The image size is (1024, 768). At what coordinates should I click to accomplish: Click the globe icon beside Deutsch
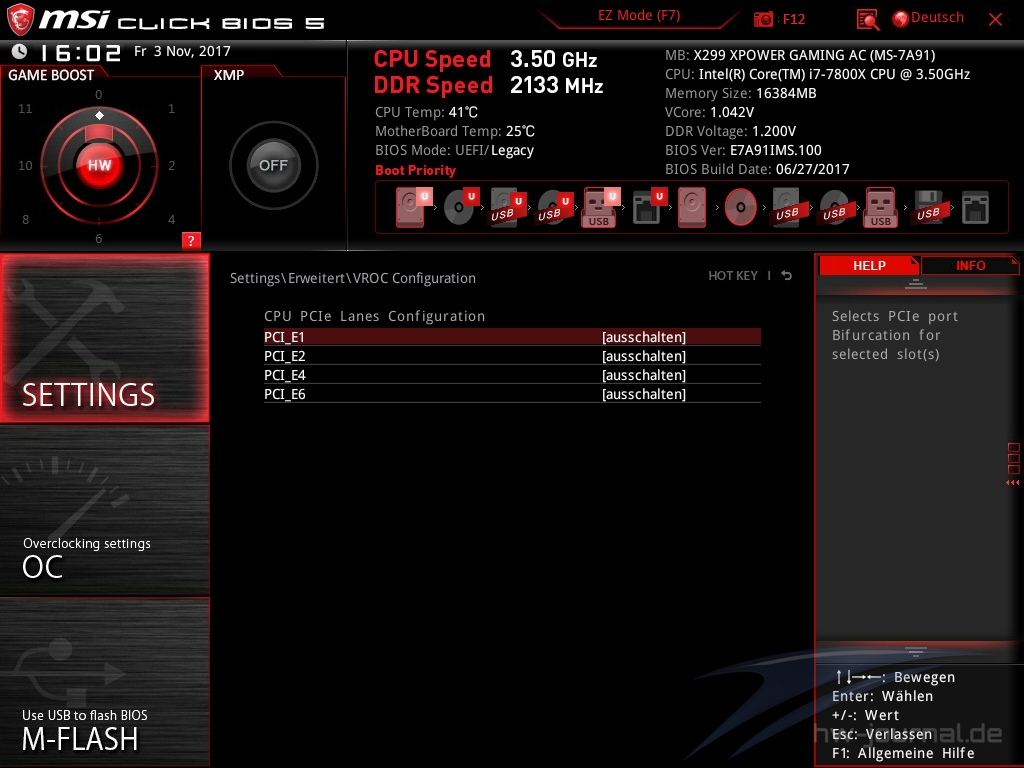pos(900,19)
